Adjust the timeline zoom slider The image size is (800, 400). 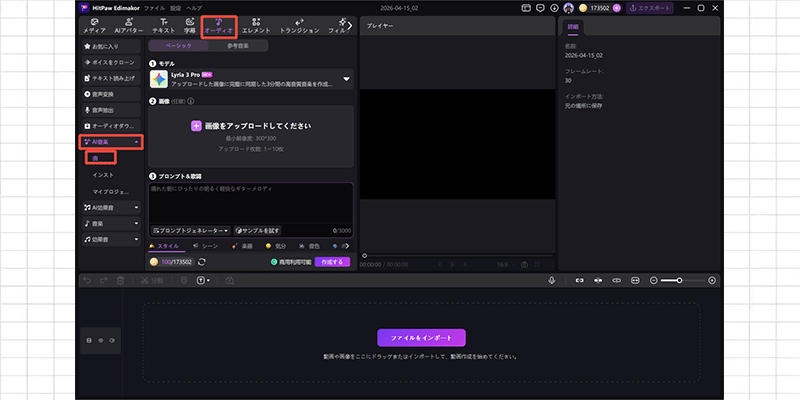(x=680, y=280)
